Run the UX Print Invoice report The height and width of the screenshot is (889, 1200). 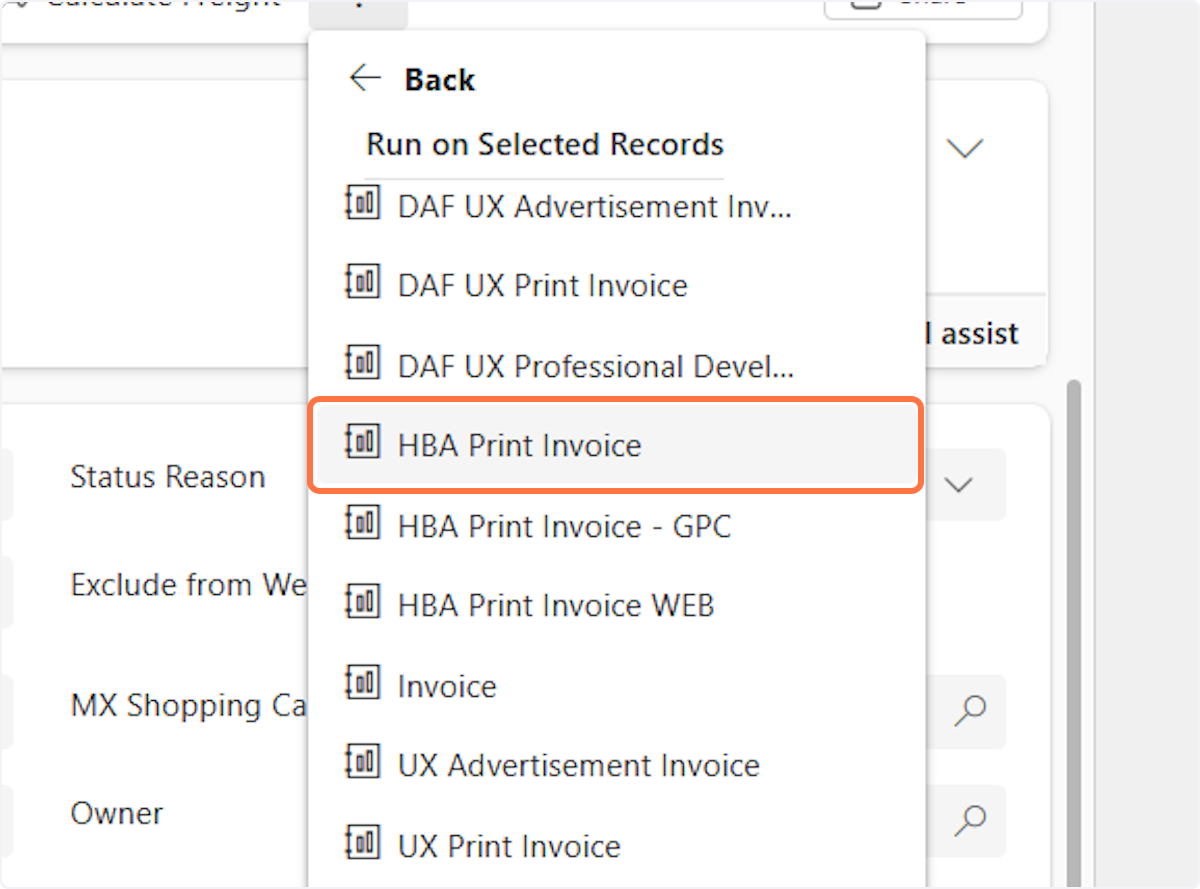[x=509, y=846]
